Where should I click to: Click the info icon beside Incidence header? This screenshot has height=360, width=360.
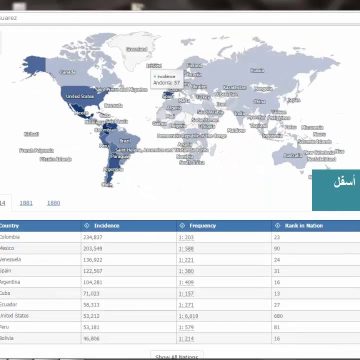[x=87, y=226]
